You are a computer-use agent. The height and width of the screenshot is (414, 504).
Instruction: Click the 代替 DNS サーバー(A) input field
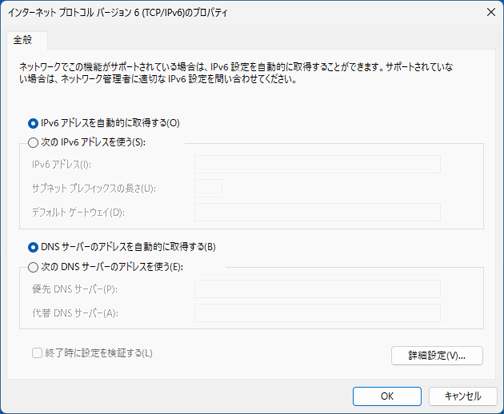(x=317, y=313)
